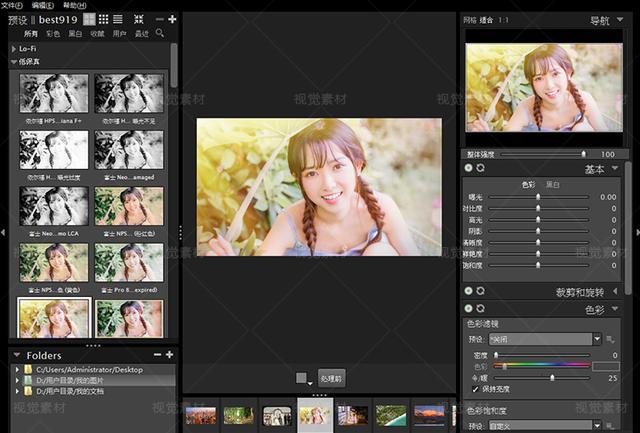Screen dimensions: 640x433
Task: Collapse the 色彩 panel arrow
Action: tap(615, 309)
